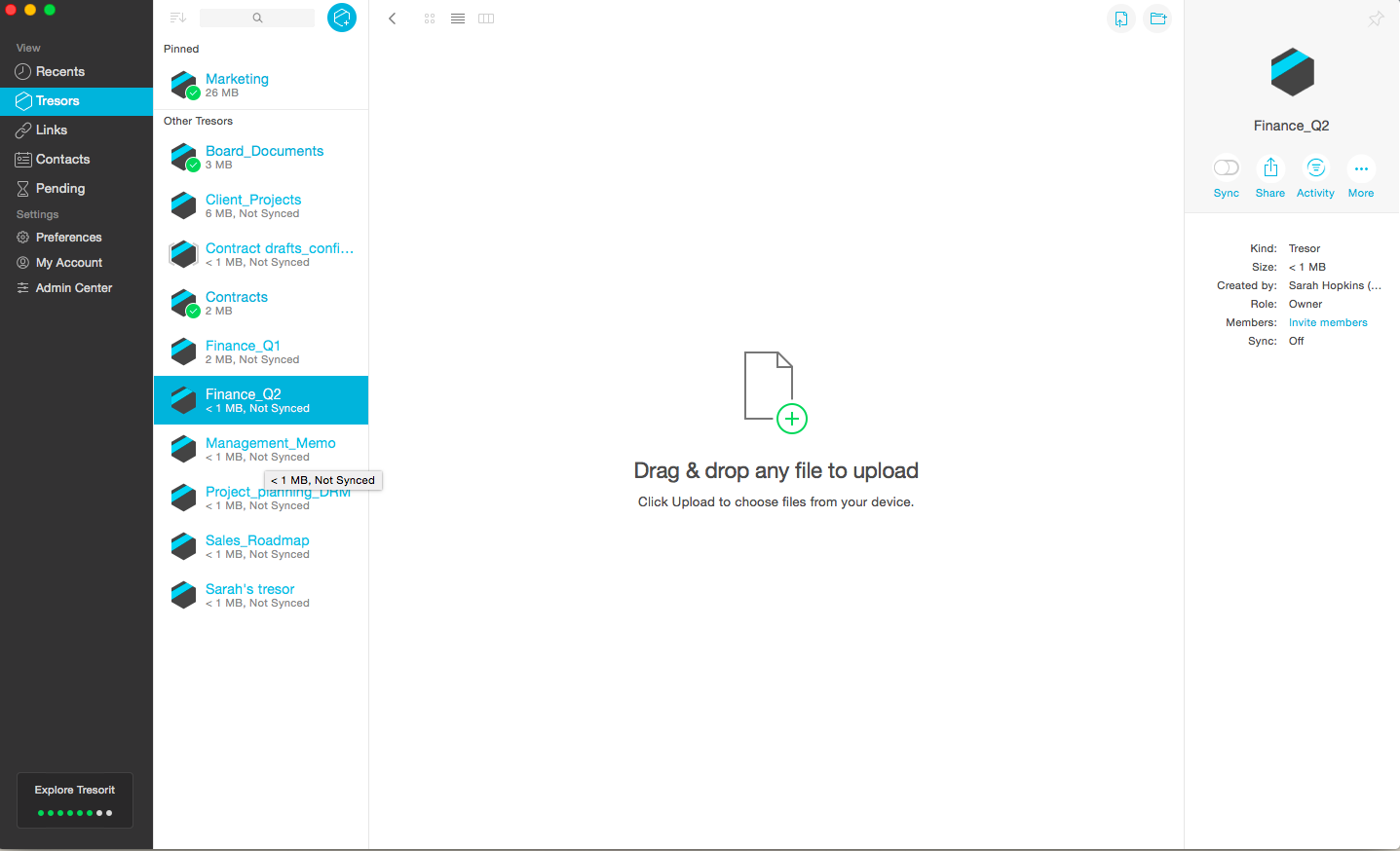Open the Recents view
Viewport: 1400px width, 851px height.
coord(76,72)
